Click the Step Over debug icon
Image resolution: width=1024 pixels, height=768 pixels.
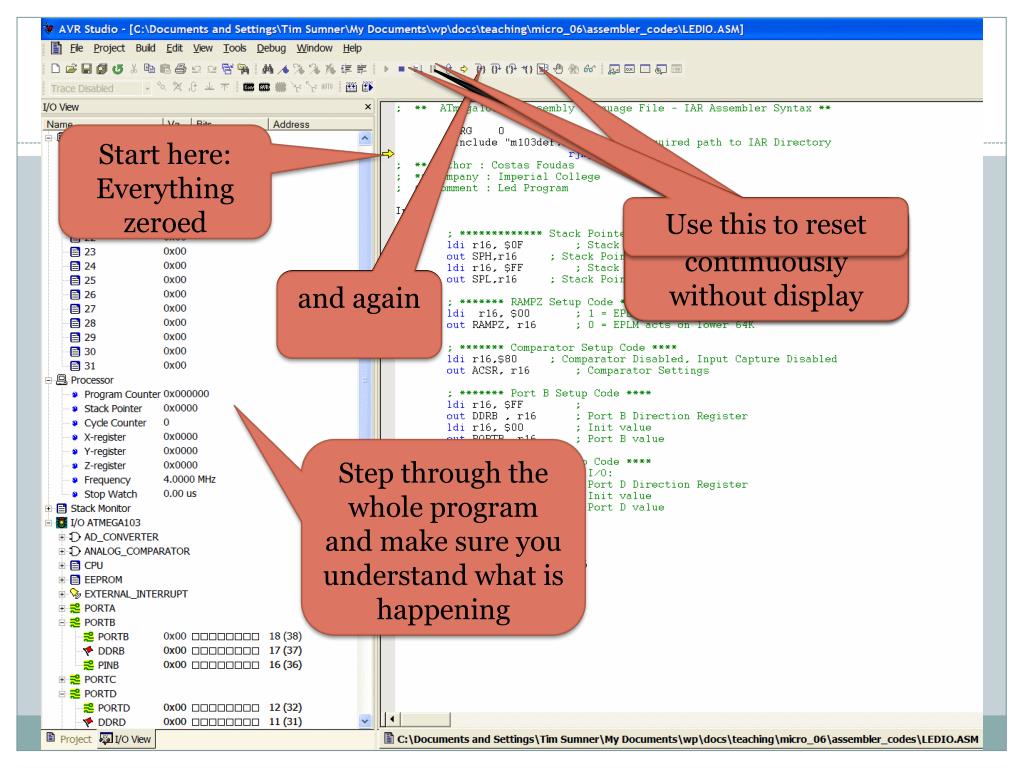(496, 69)
